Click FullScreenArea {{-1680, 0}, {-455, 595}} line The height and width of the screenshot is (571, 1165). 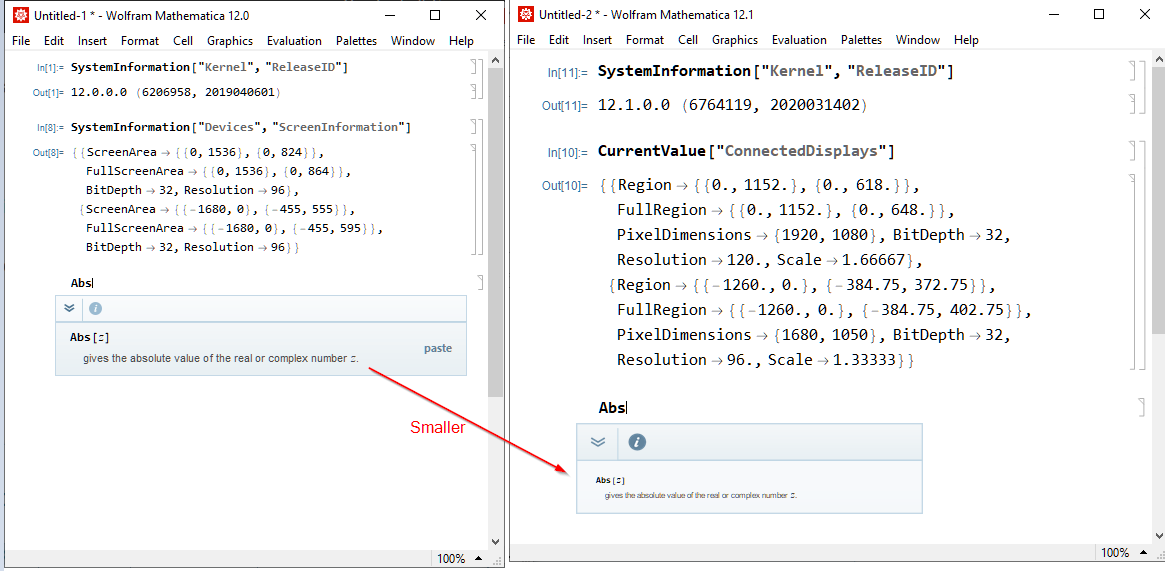235,228
